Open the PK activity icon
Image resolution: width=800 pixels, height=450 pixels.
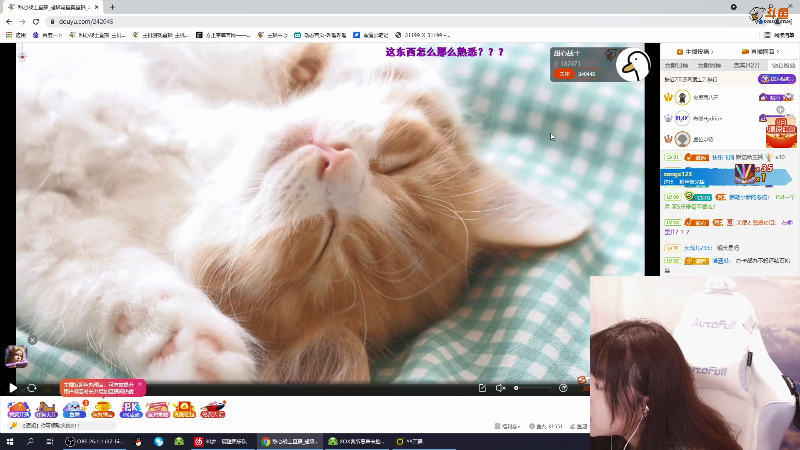(x=131, y=409)
